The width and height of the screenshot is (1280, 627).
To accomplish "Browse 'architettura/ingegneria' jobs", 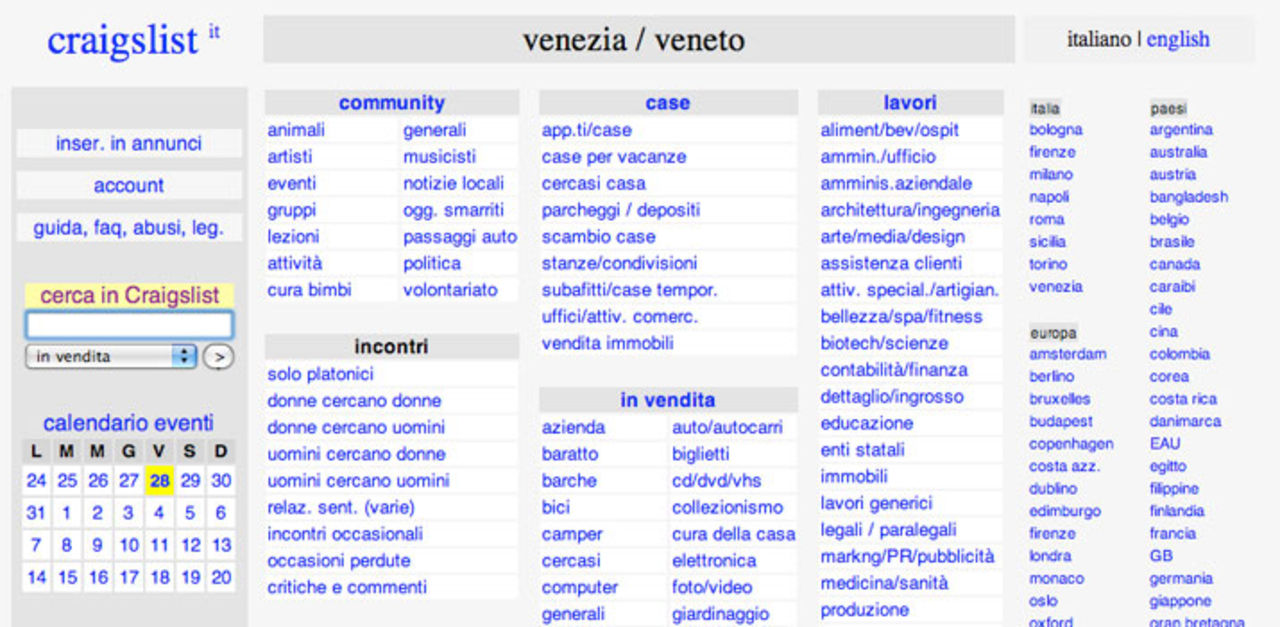I will click(x=910, y=210).
